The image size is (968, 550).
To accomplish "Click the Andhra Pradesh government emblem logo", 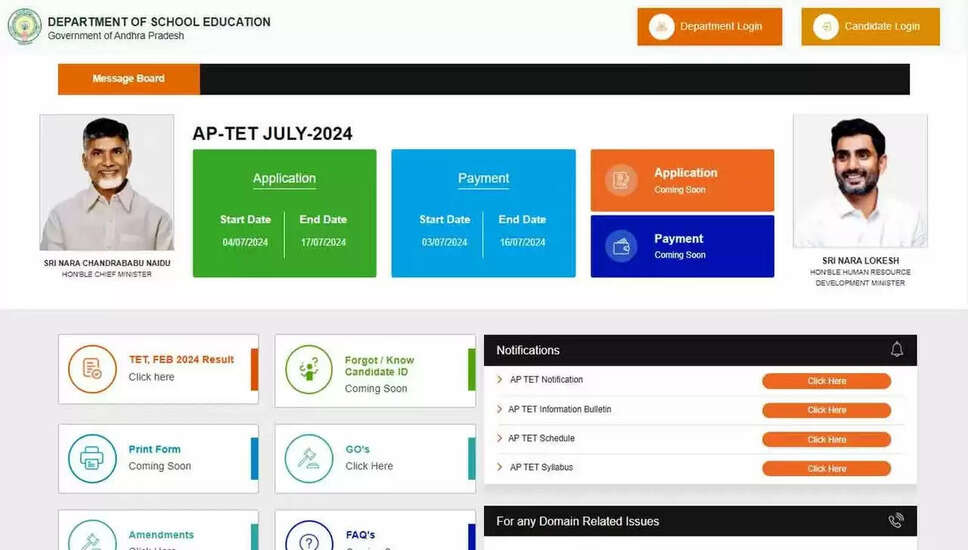I will [25, 27].
